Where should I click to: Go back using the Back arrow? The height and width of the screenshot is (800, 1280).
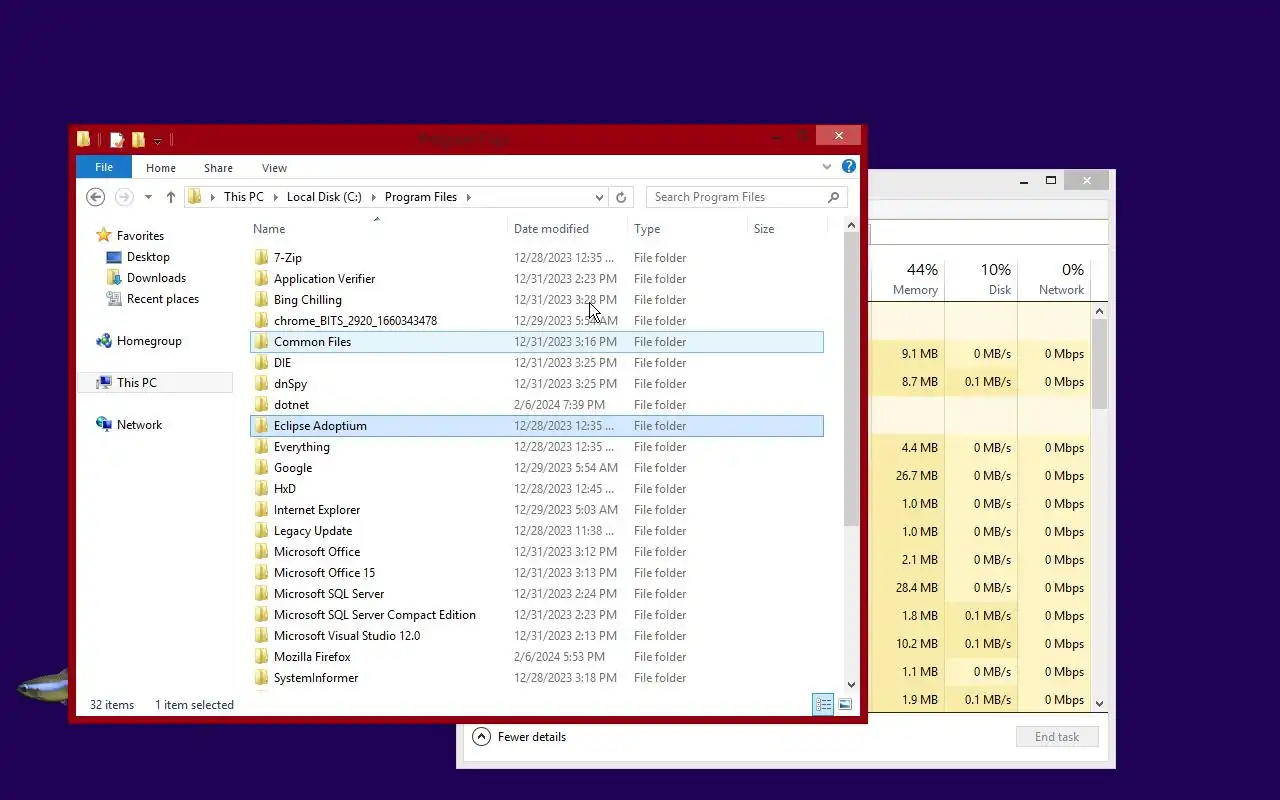pos(96,197)
